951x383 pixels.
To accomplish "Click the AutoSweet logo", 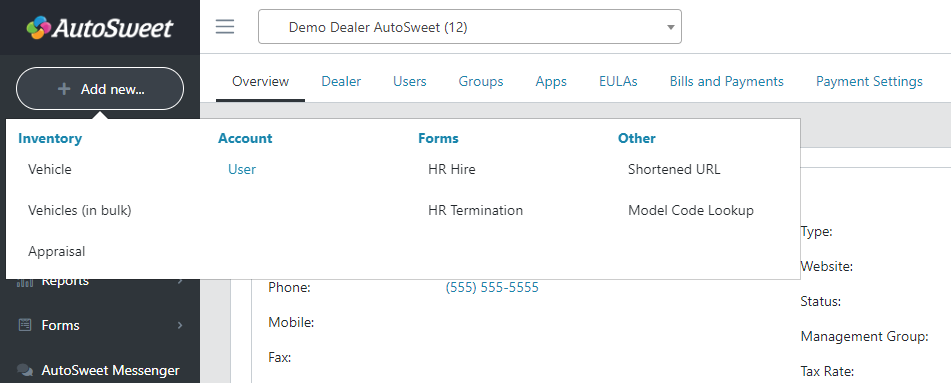I will 100,27.
